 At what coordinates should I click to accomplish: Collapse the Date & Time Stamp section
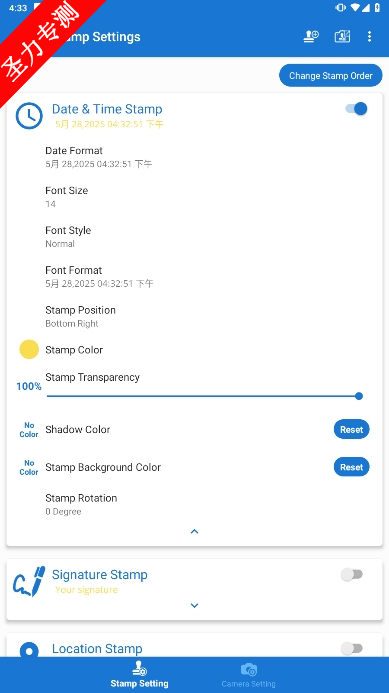coord(194,531)
